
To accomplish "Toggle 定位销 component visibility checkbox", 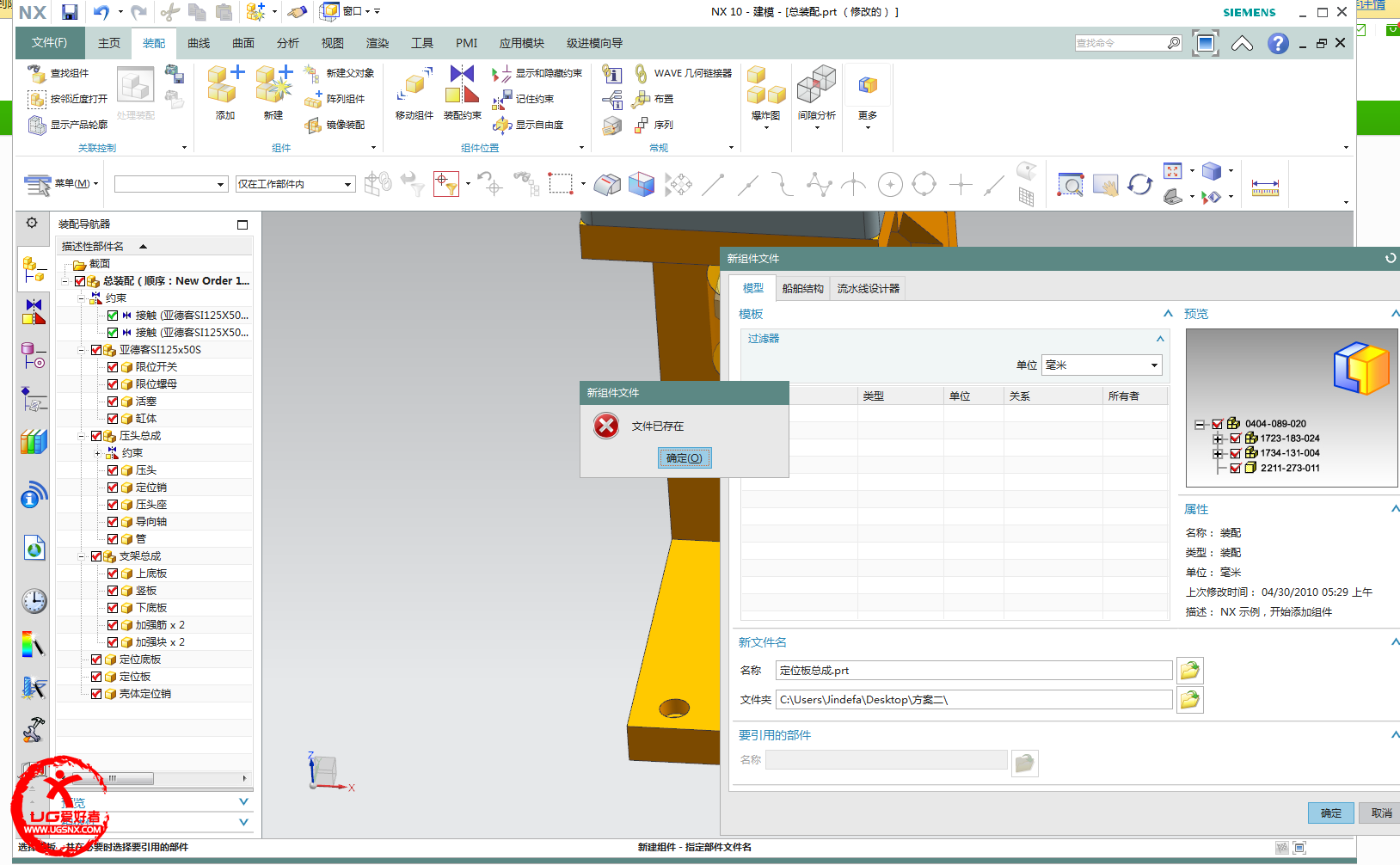I will tap(113, 488).
